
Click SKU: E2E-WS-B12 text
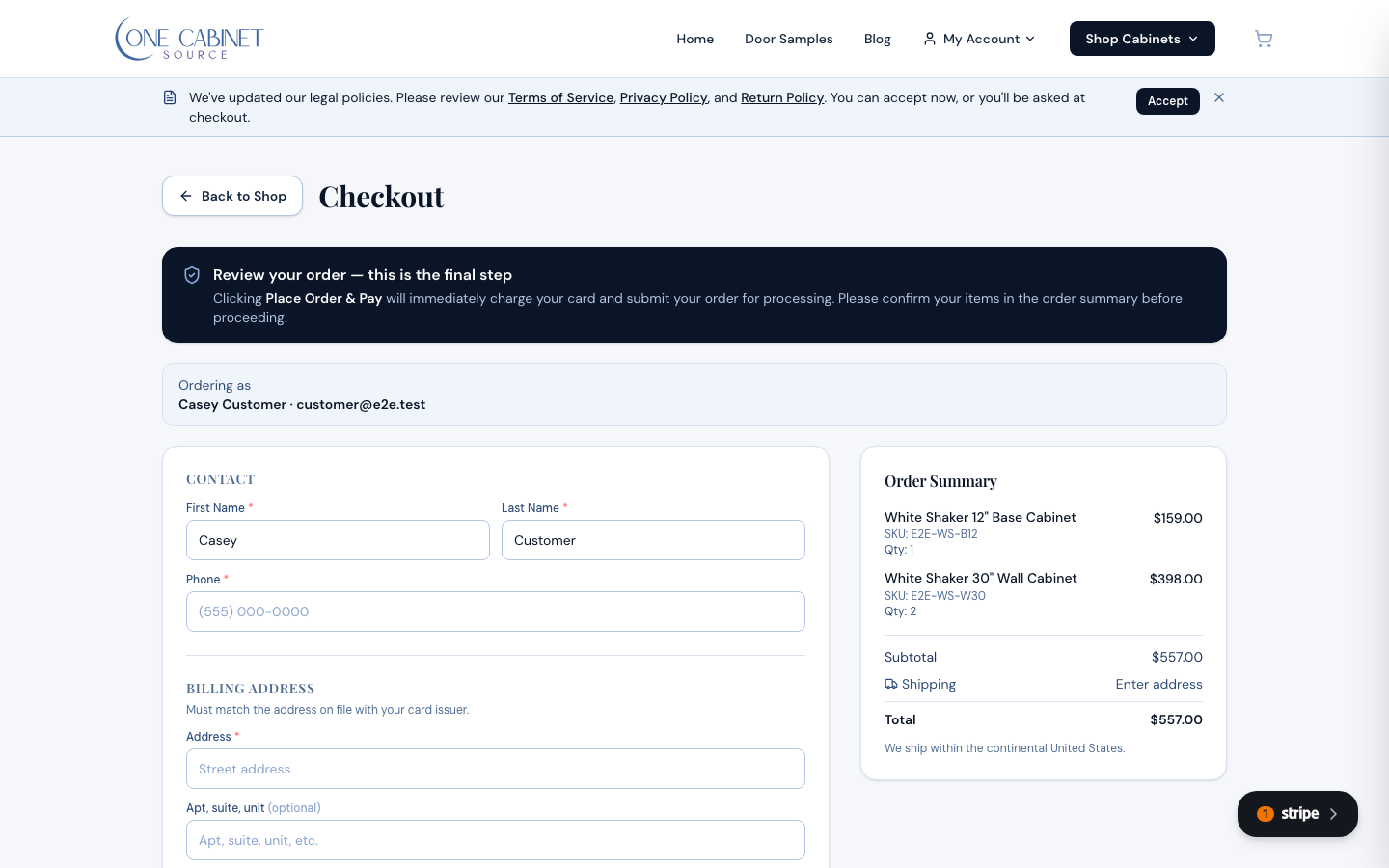[x=931, y=534]
